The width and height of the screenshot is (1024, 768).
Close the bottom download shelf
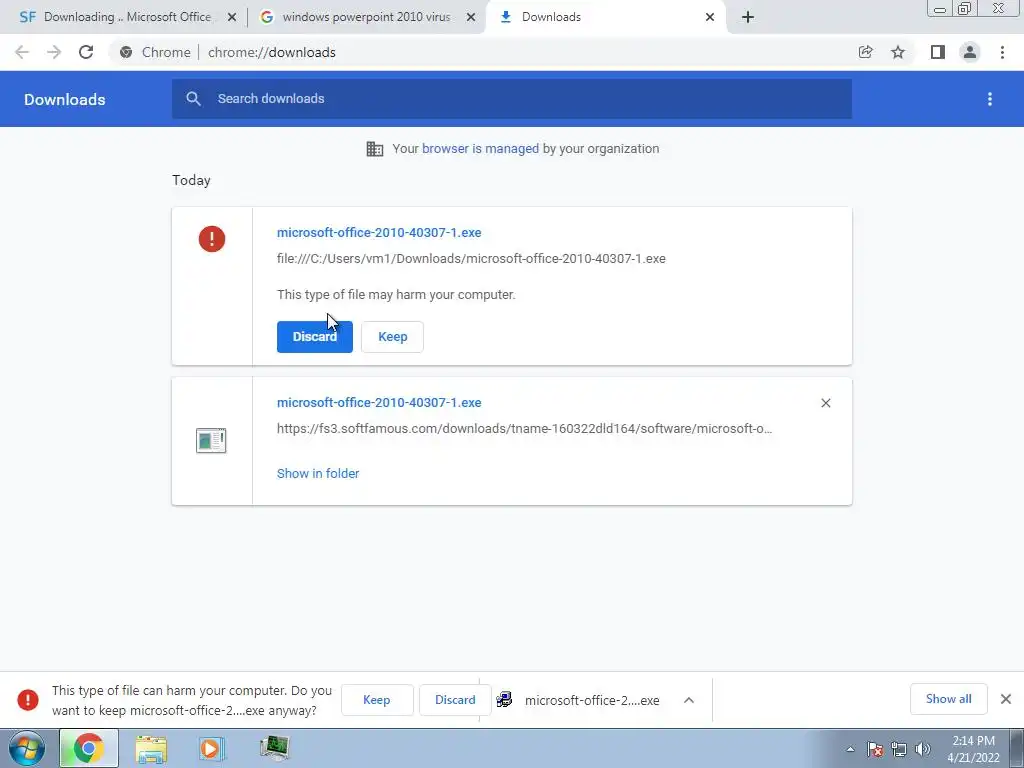[1006, 699]
